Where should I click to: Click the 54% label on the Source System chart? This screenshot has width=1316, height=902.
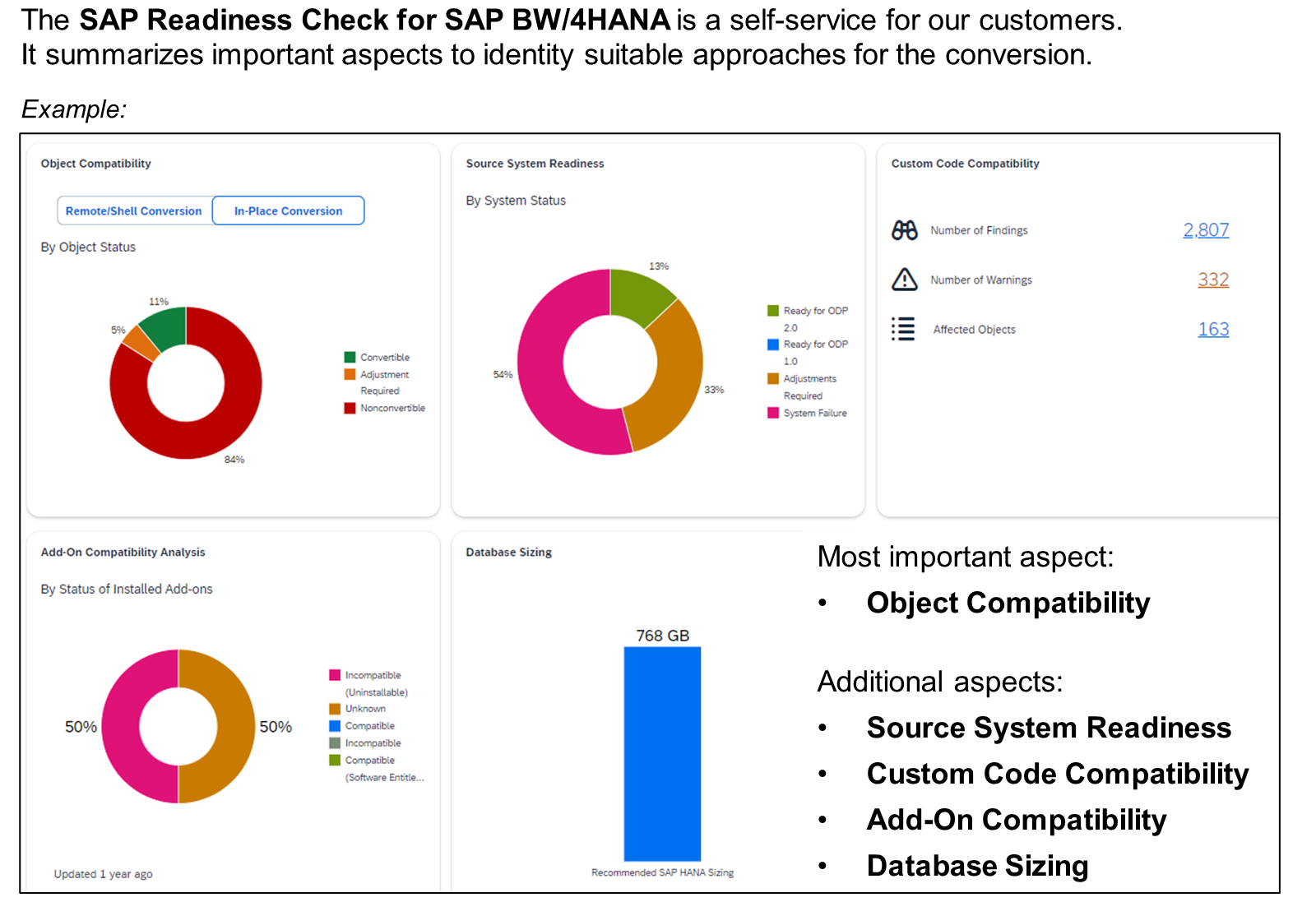[503, 375]
